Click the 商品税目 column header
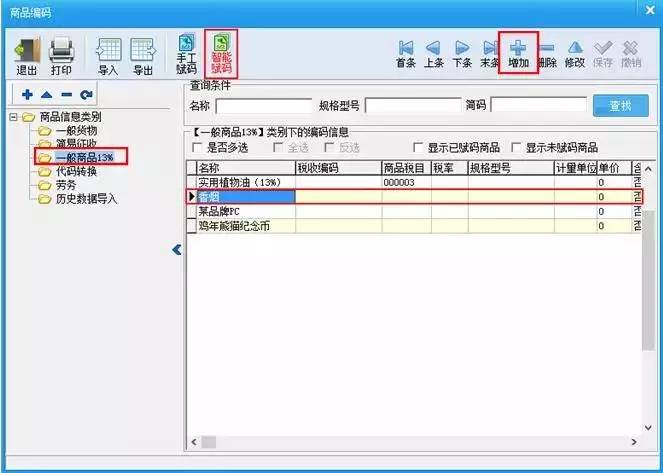The height and width of the screenshot is (473, 663). pos(406,168)
